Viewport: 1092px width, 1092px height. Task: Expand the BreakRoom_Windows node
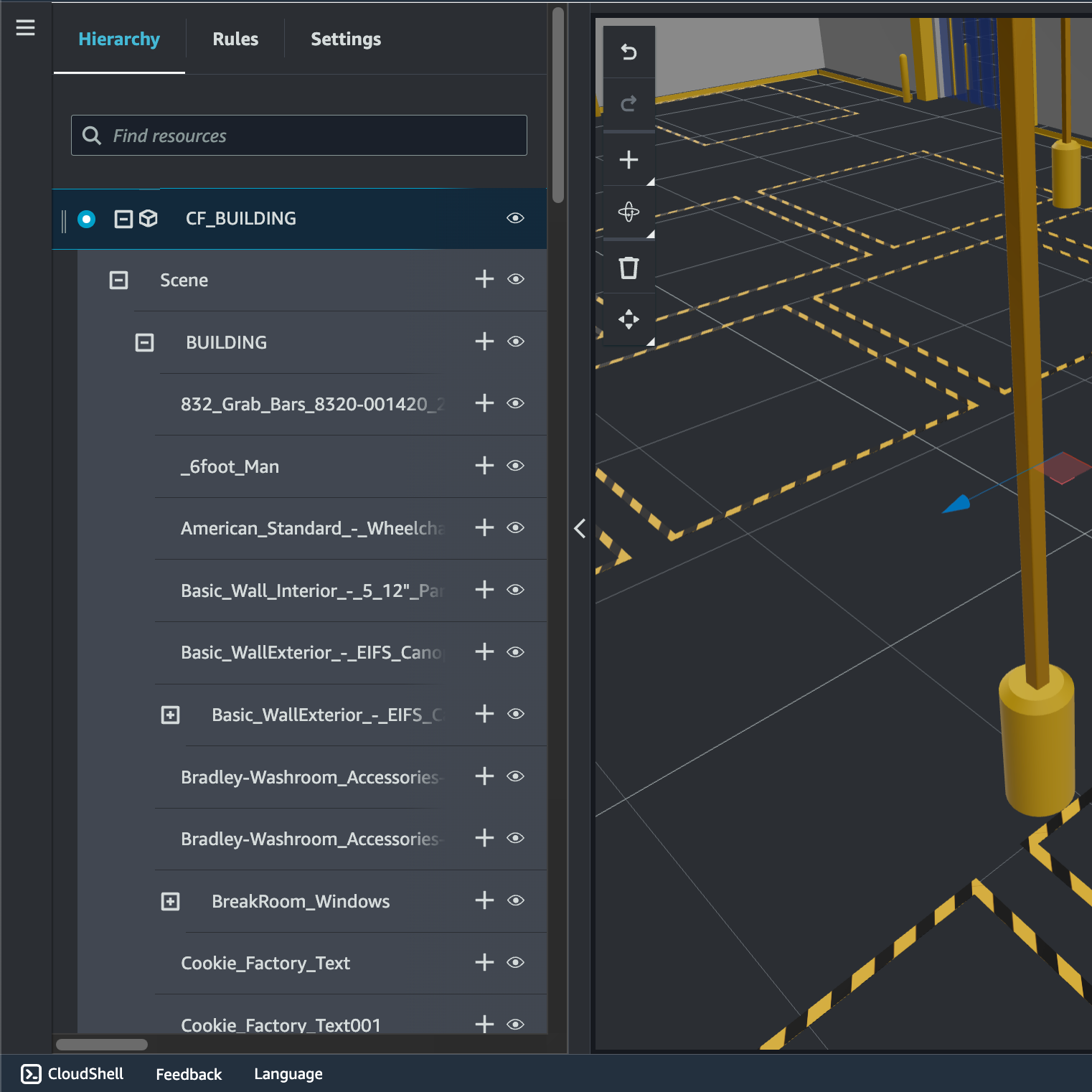click(x=170, y=901)
